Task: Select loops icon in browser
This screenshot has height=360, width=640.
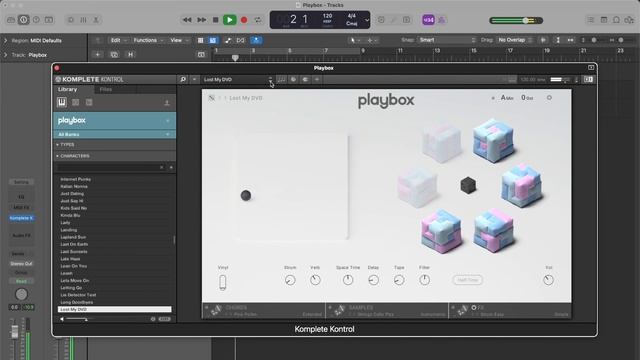Action: tap(76, 102)
